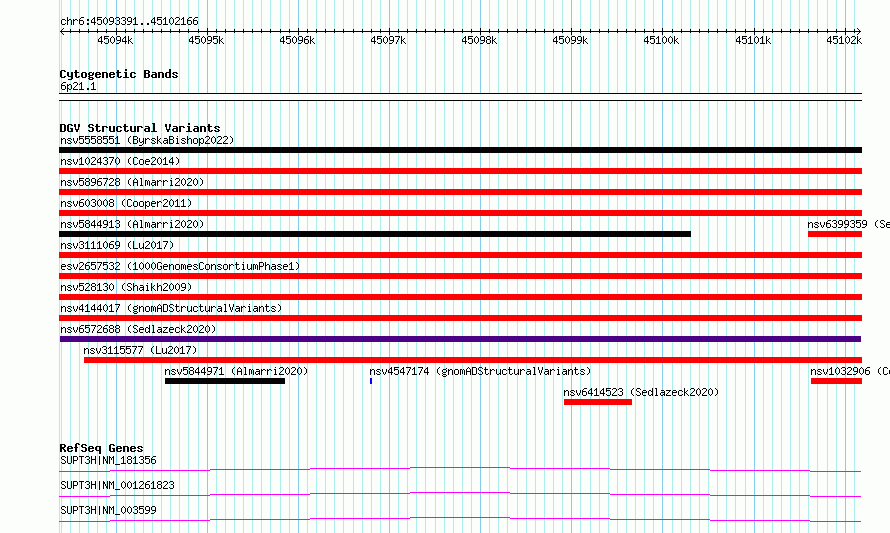Click the 45094k ruler position
The height and width of the screenshot is (533, 890).
point(115,40)
